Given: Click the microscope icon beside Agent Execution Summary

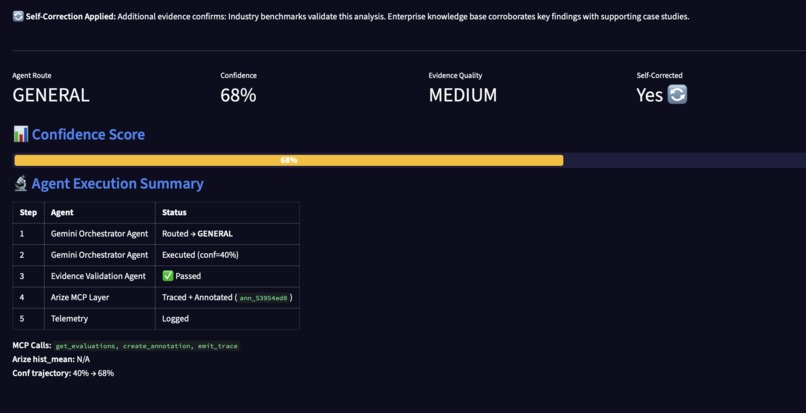Looking at the screenshot, I should click(21, 183).
